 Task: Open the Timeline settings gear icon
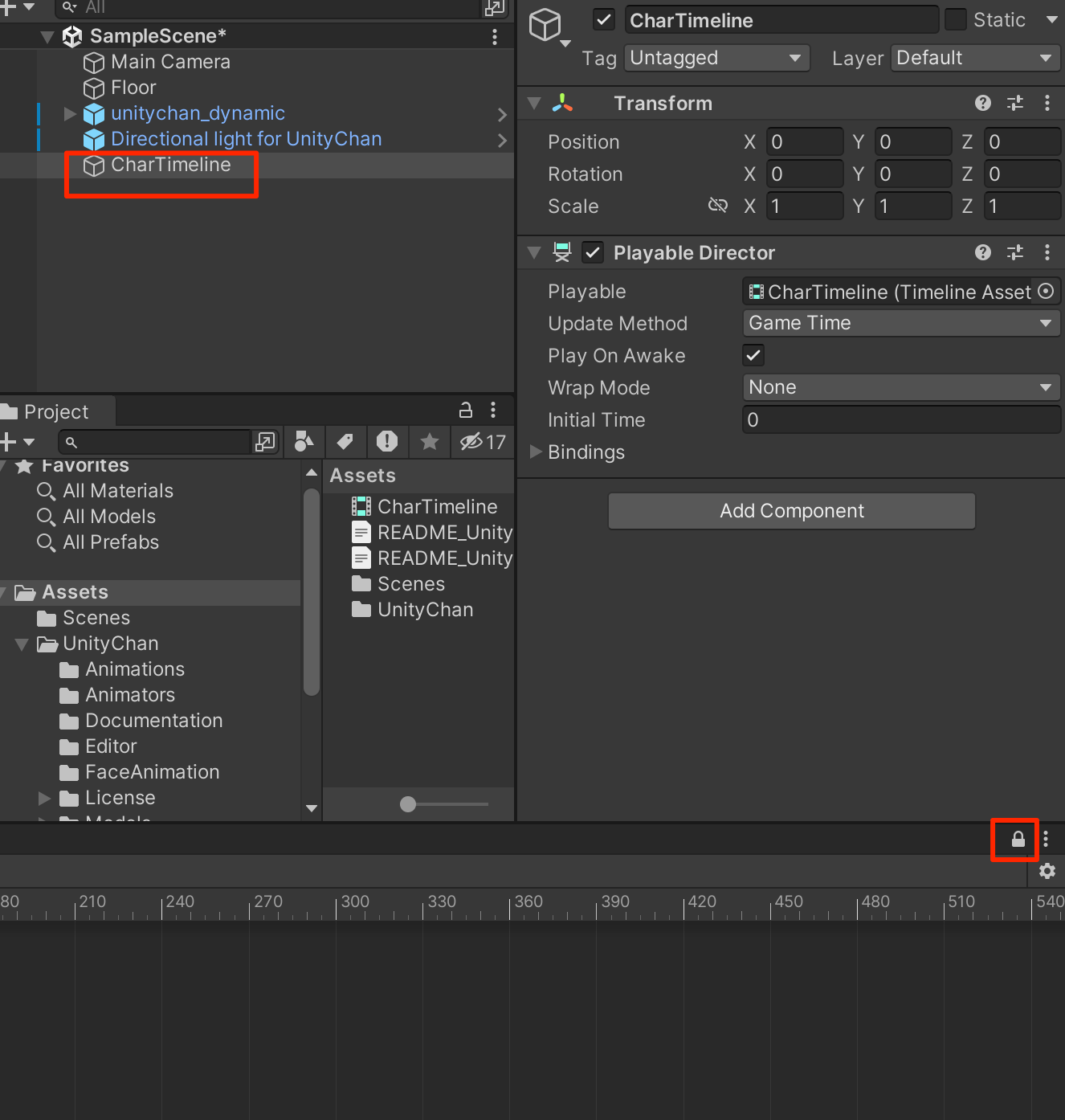pyautogui.click(x=1047, y=871)
